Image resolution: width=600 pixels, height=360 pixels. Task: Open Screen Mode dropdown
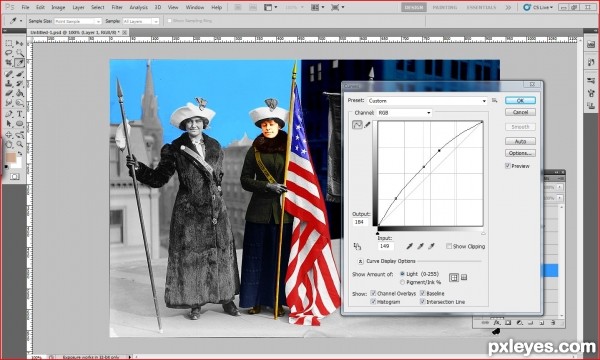coord(338,7)
